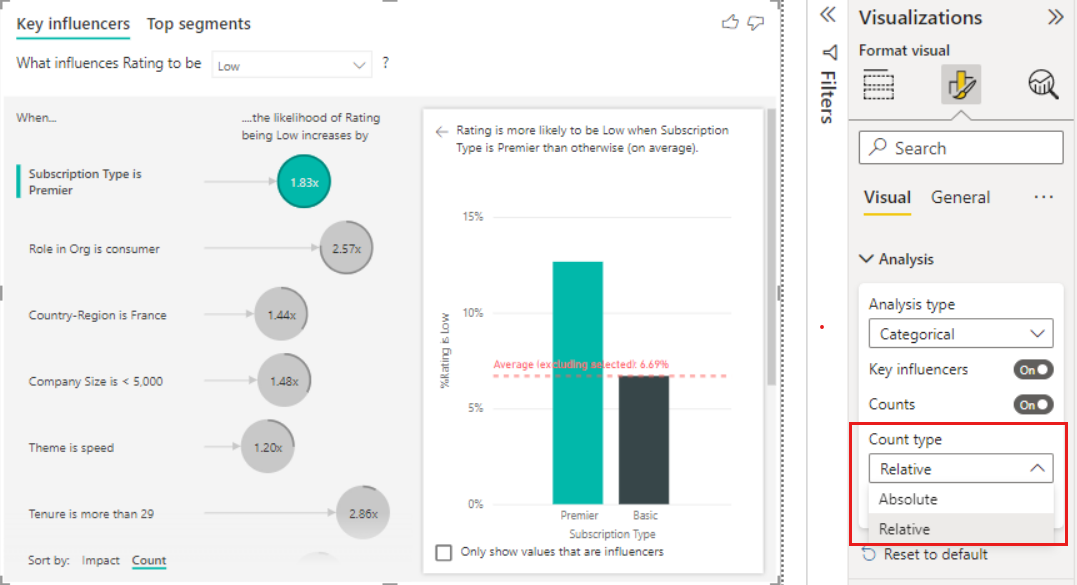The width and height of the screenshot is (1077, 585).
Task: Switch to the General tab
Action: tap(960, 198)
